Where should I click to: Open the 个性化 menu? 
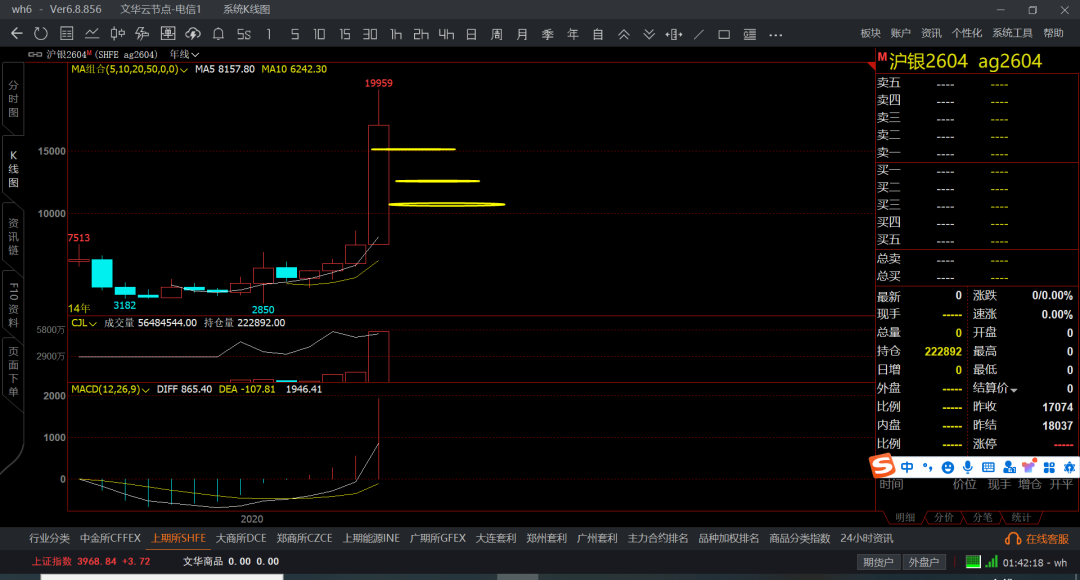[x=966, y=33]
